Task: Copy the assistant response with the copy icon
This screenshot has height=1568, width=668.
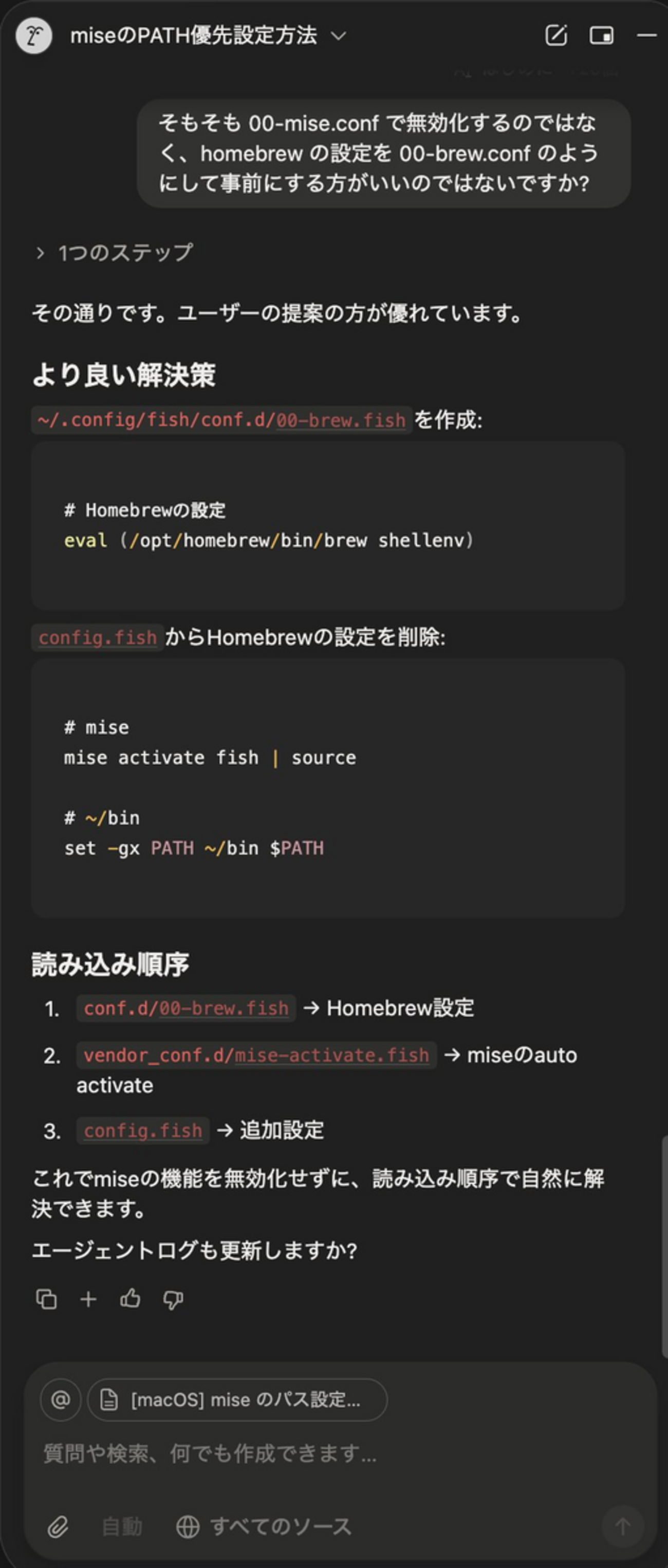Action: coord(46,1299)
